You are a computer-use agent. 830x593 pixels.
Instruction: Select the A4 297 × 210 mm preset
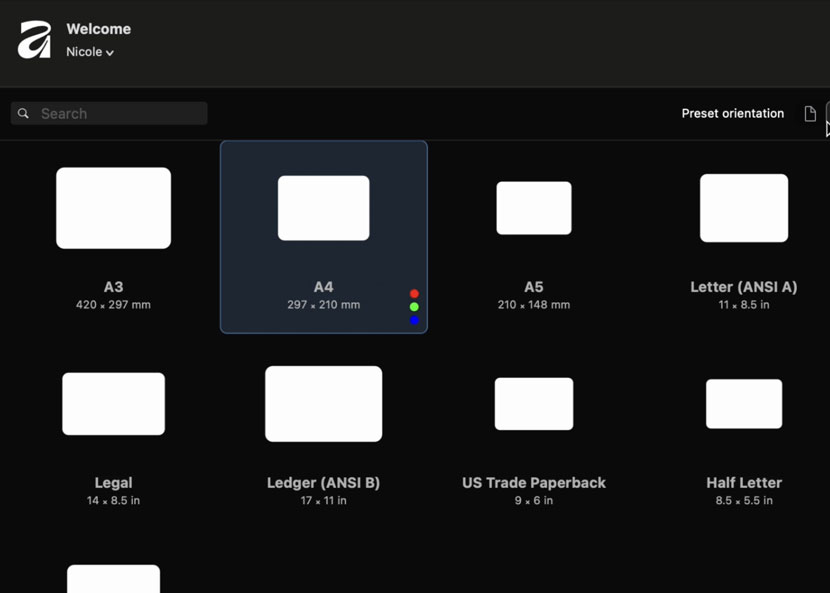[x=323, y=237]
